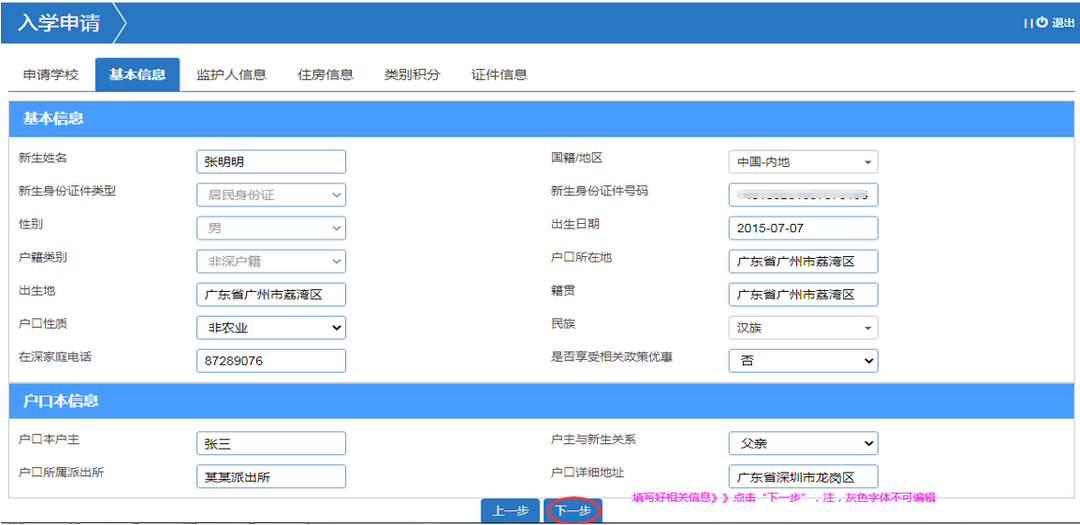Open the 户籍类别 dropdown
The image size is (1080, 525).
271,261
